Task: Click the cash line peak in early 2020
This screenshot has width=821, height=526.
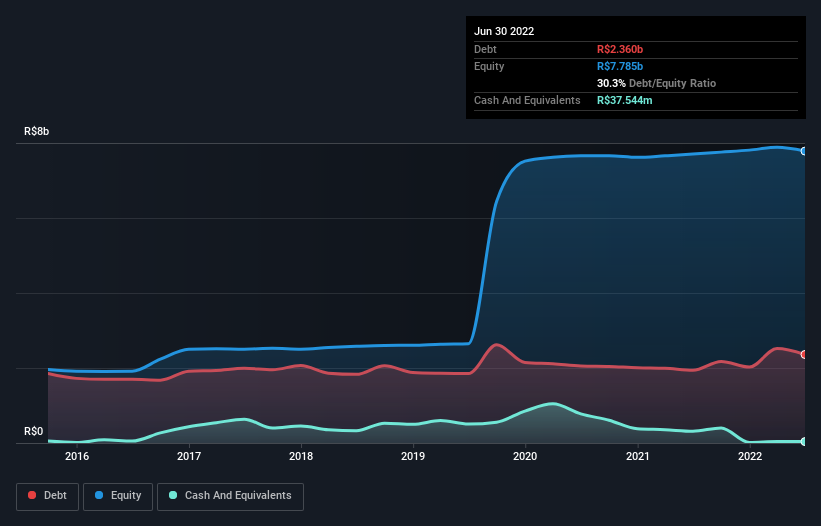Action: pos(553,404)
